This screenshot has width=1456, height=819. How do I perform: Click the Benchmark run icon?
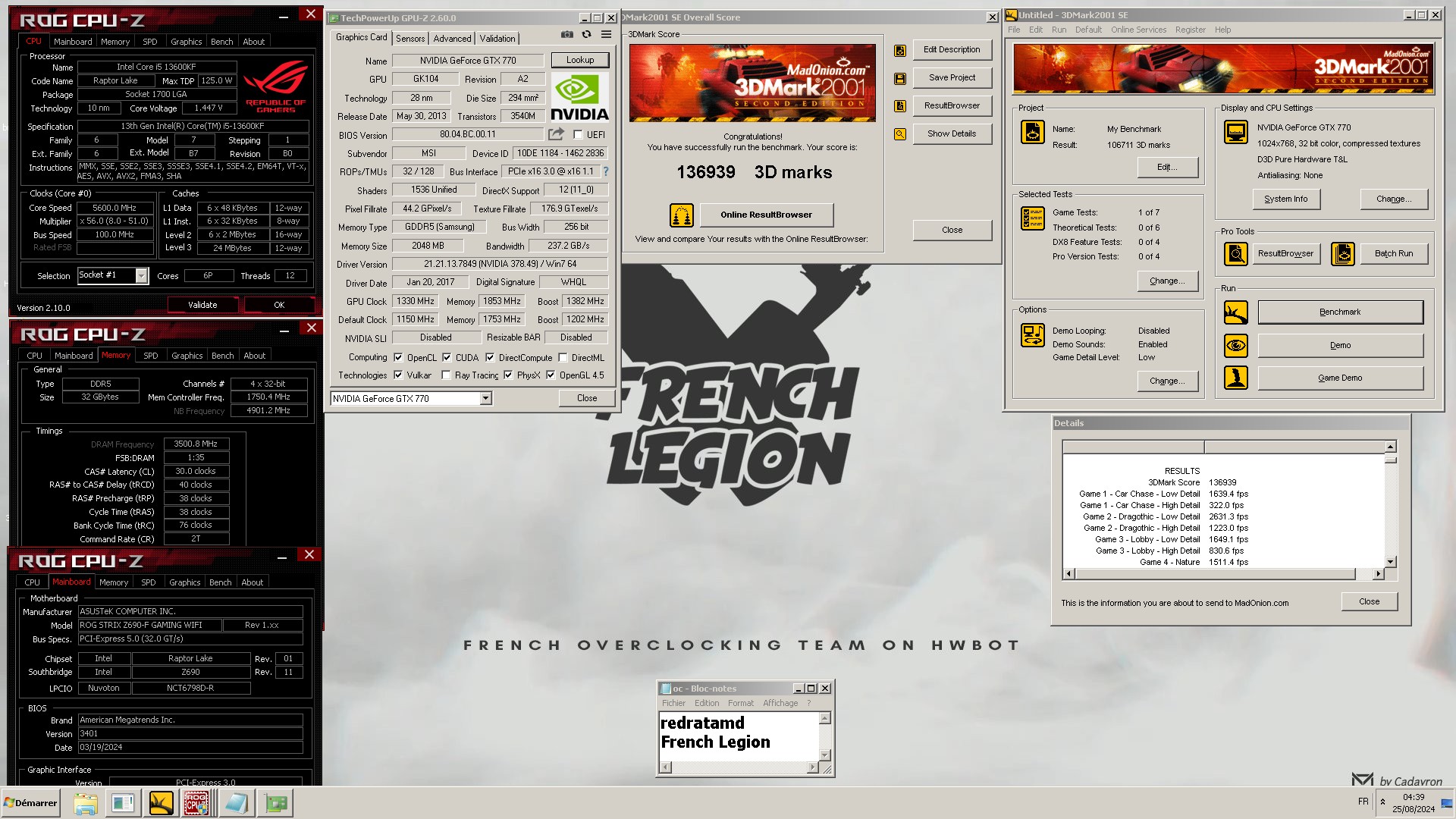pos(1236,312)
